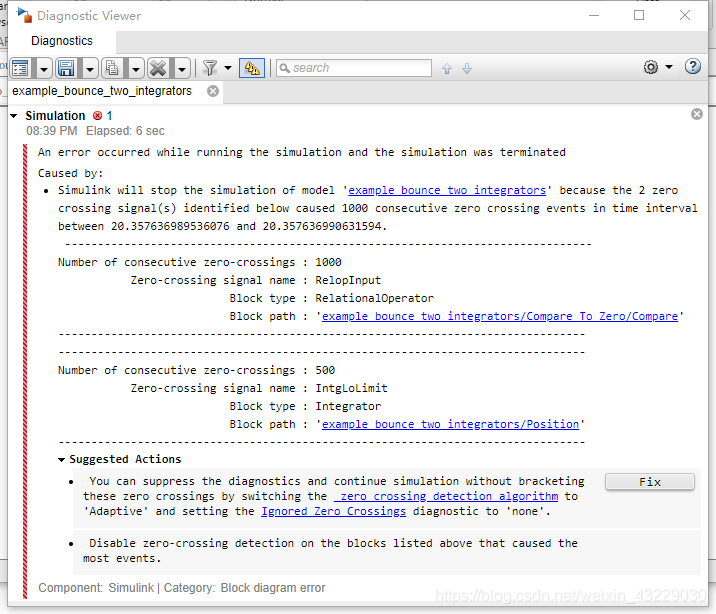Viewport: 716px width, 614px height.
Task: Select the Diagnostics tab
Action: pos(62,41)
